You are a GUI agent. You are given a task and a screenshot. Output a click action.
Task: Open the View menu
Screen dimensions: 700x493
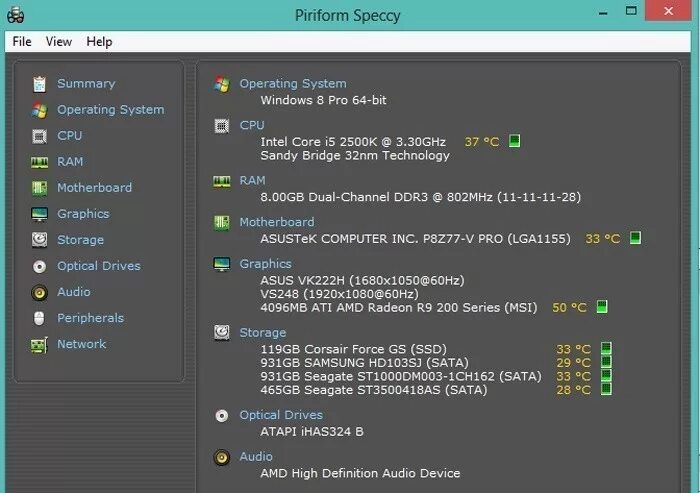[x=58, y=42]
